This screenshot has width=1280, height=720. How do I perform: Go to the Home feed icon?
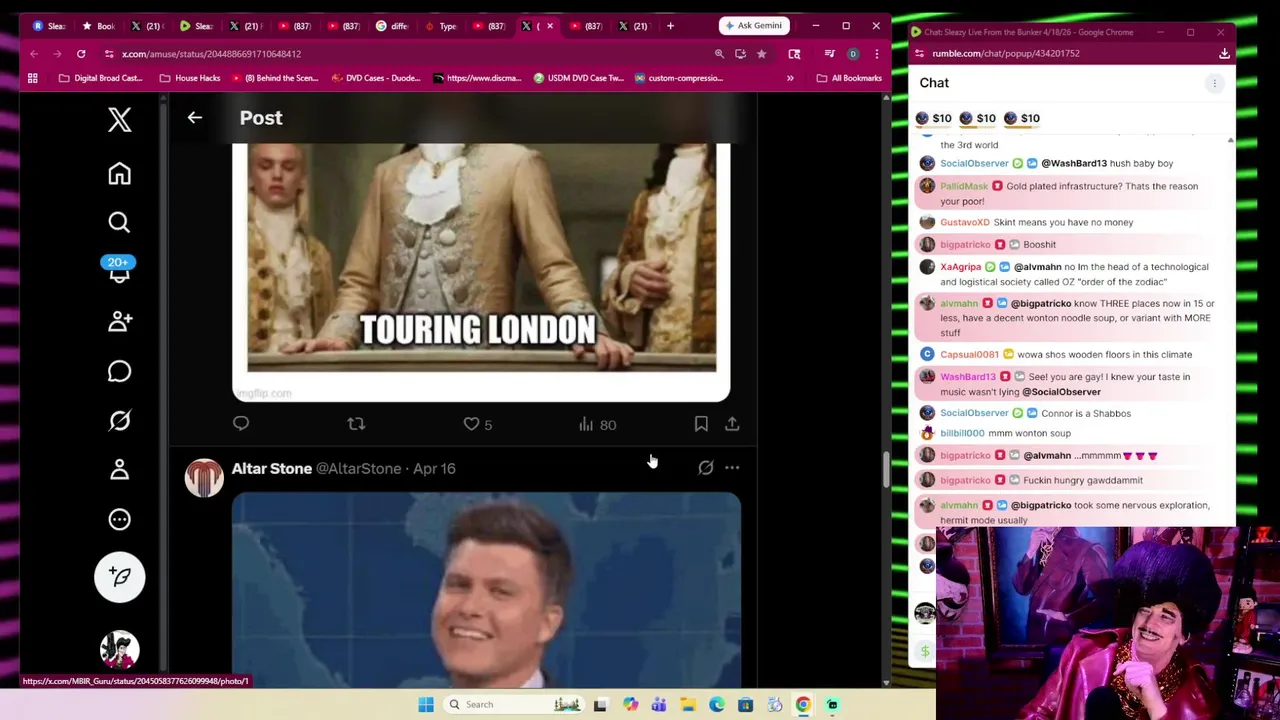coord(119,174)
